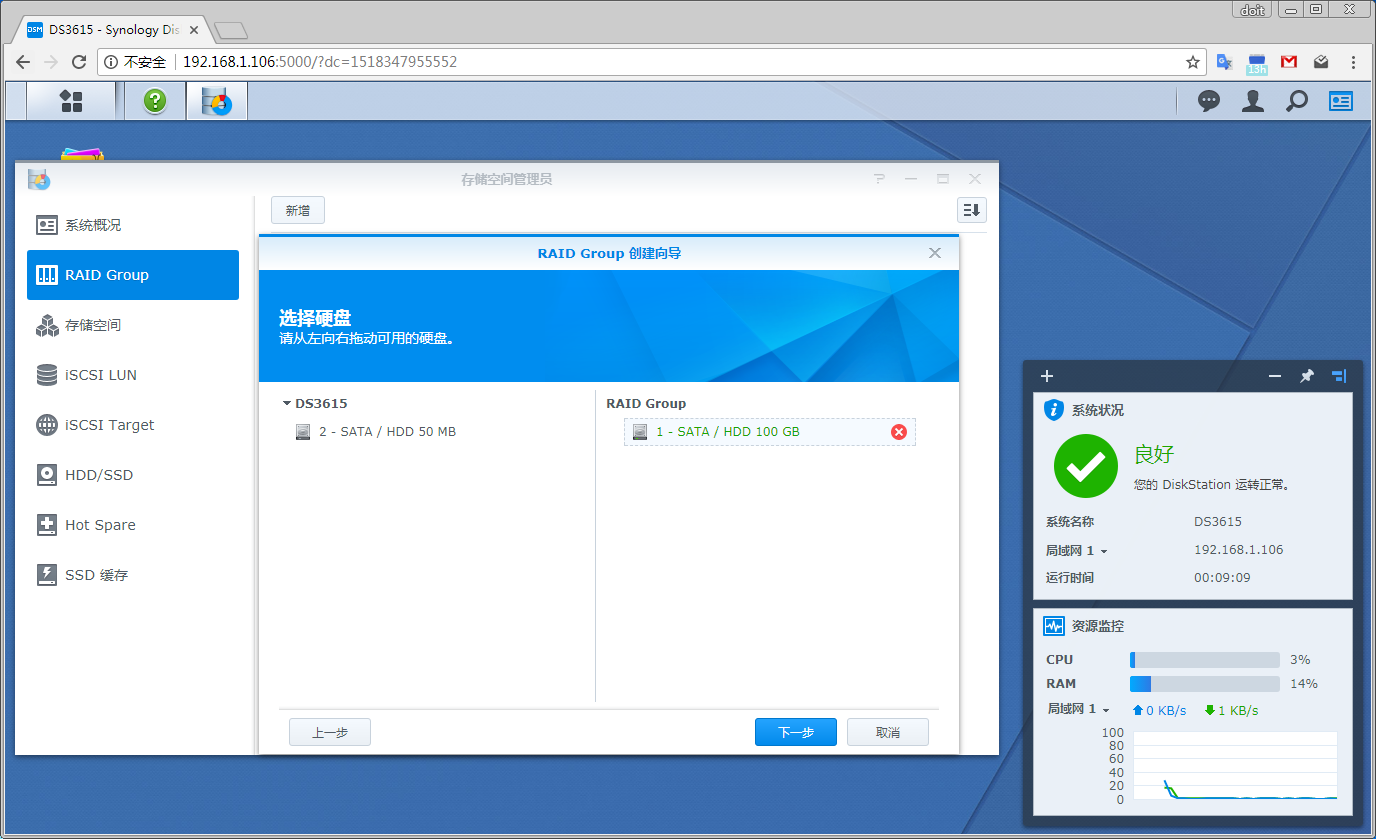Viewport: 1376px width, 839px height.
Task: Open iSCSI Target section
Action: coord(133,425)
